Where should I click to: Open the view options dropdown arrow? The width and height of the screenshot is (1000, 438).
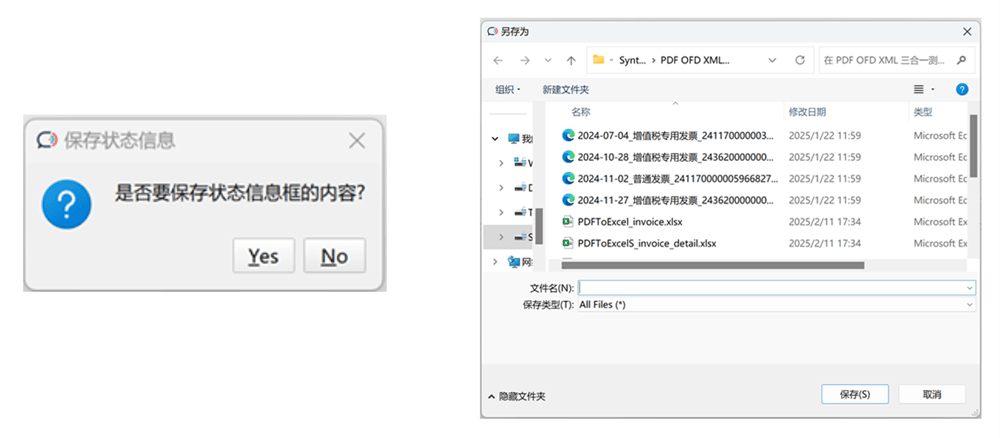coord(933,90)
